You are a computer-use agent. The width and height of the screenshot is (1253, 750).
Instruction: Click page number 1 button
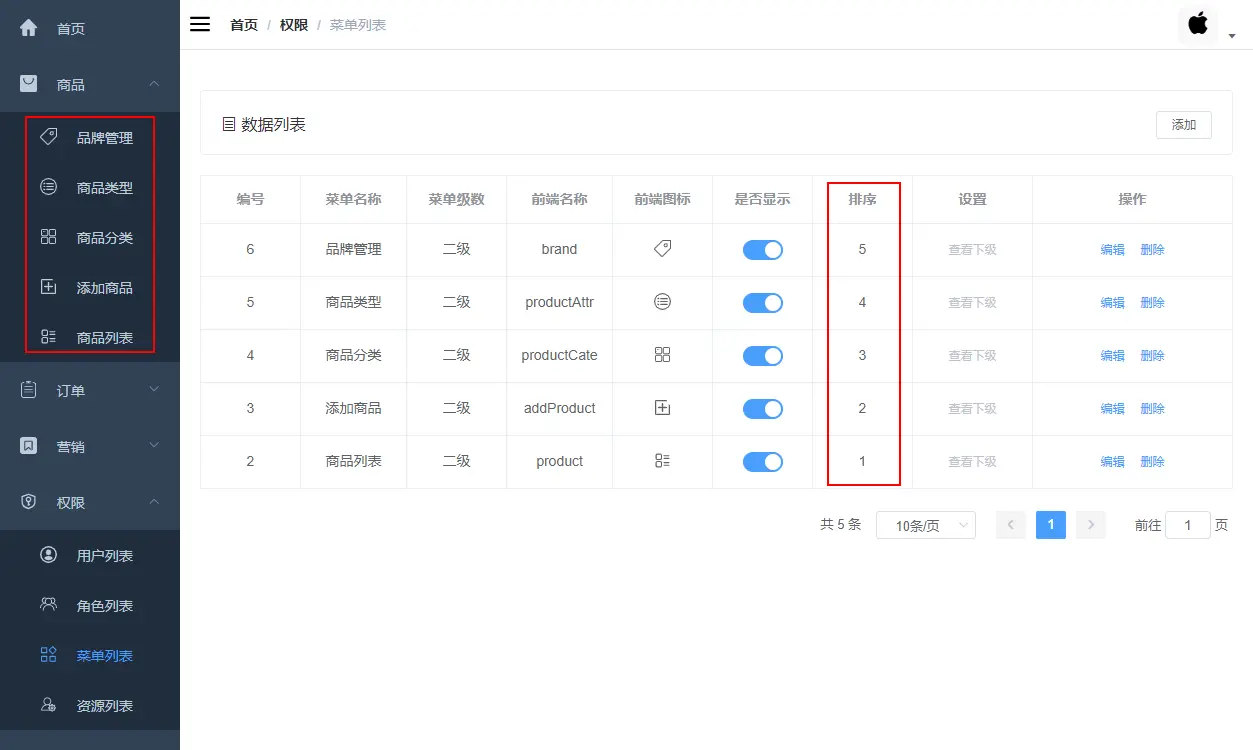click(1051, 525)
